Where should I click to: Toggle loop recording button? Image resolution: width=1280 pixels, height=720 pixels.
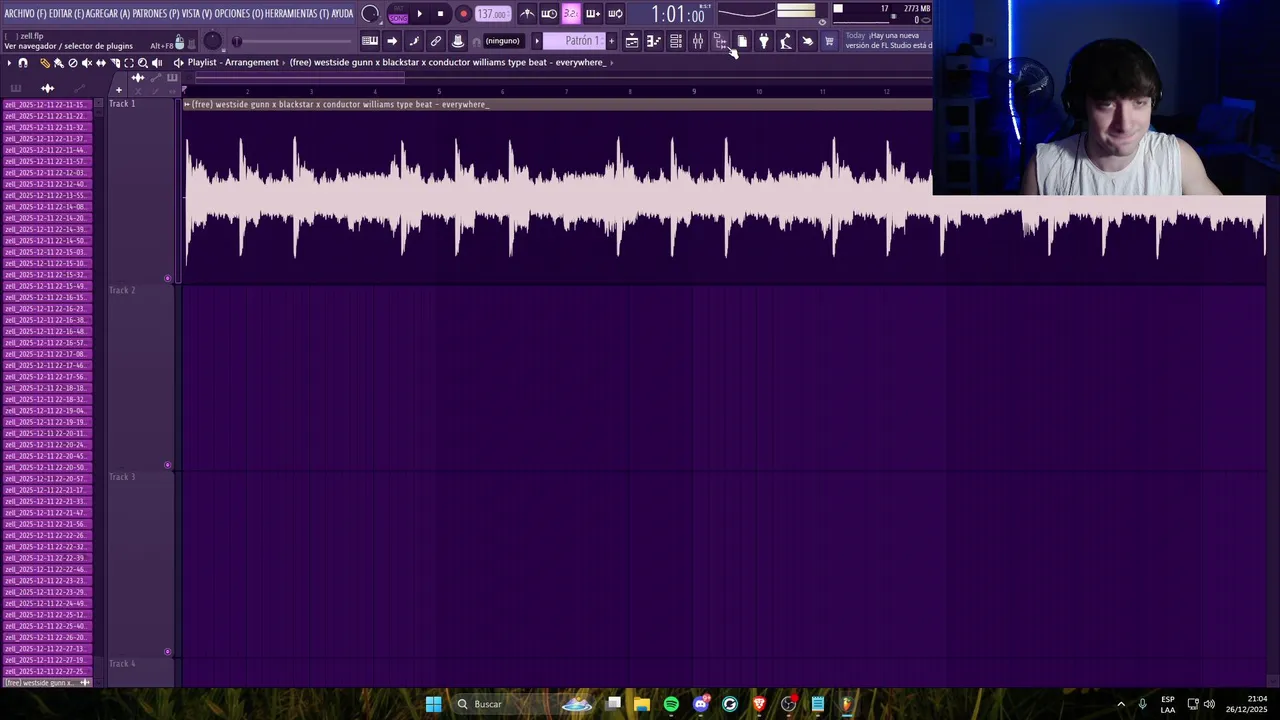click(615, 14)
